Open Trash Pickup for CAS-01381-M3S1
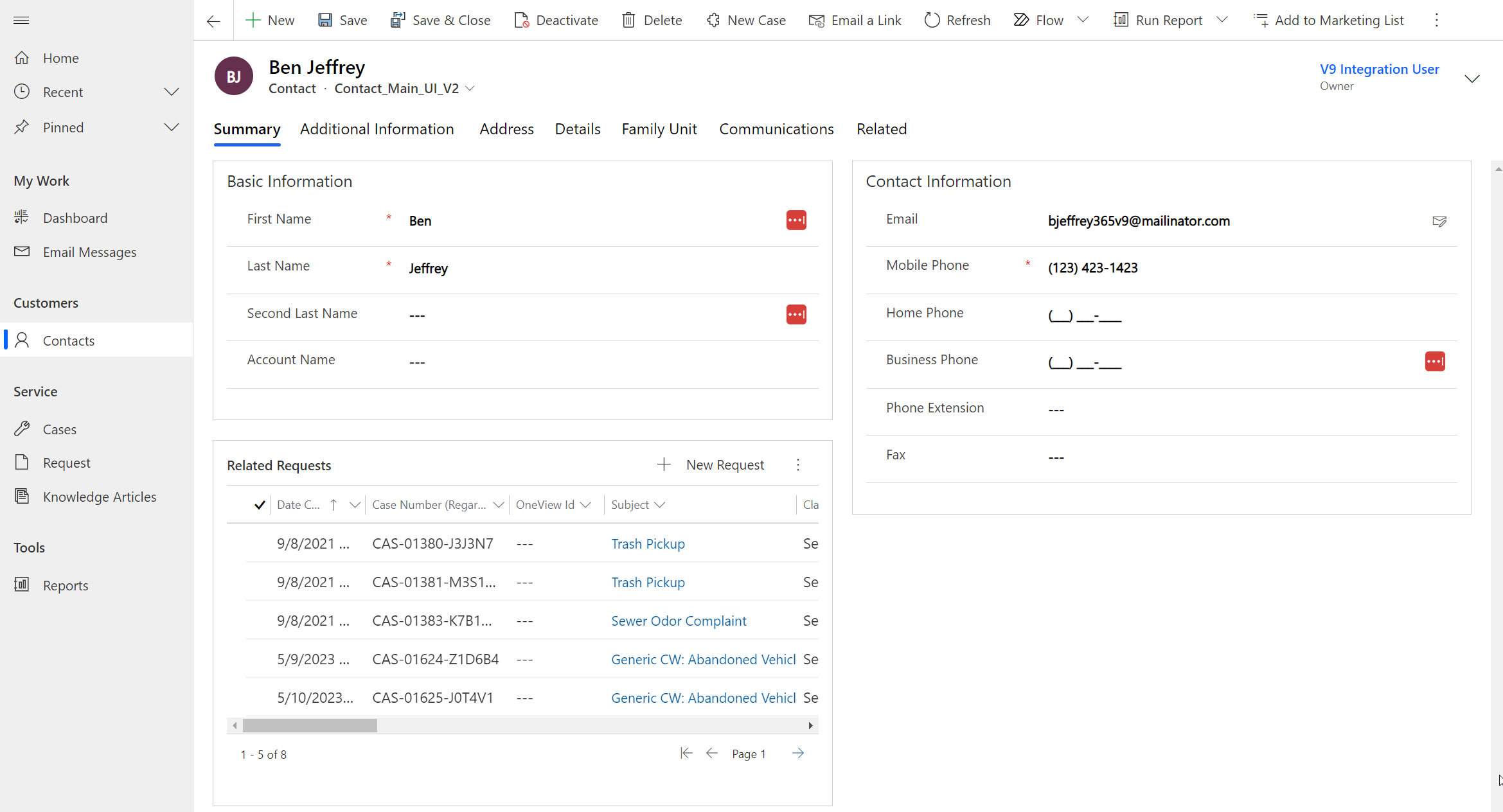Viewport: 1503px width, 812px height. [648, 582]
